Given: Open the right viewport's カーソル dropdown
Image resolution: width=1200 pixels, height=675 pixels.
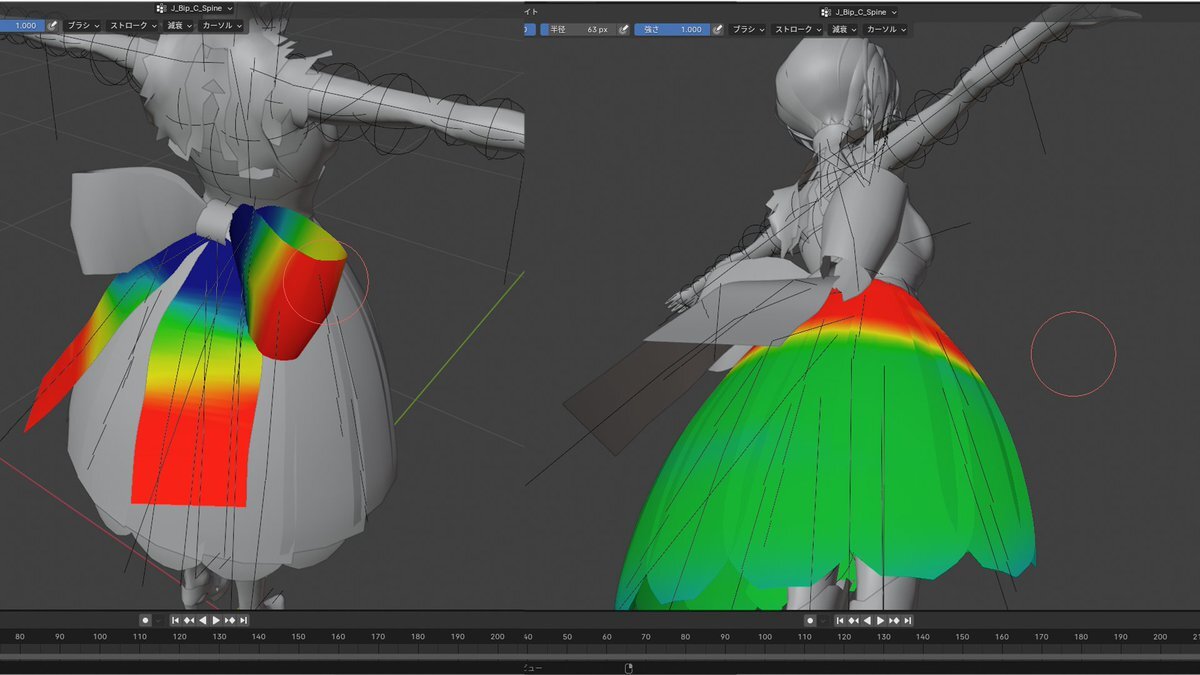Looking at the screenshot, I should (x=886, y=30).
